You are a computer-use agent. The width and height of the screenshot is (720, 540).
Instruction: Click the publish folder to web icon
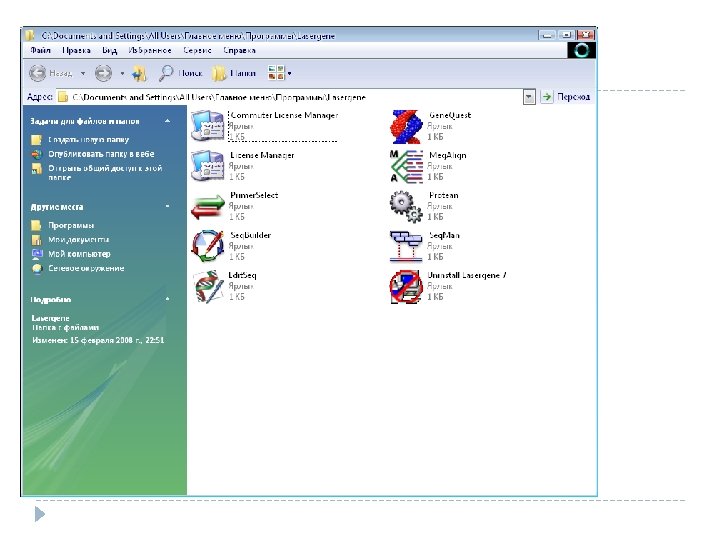point(36,154)
